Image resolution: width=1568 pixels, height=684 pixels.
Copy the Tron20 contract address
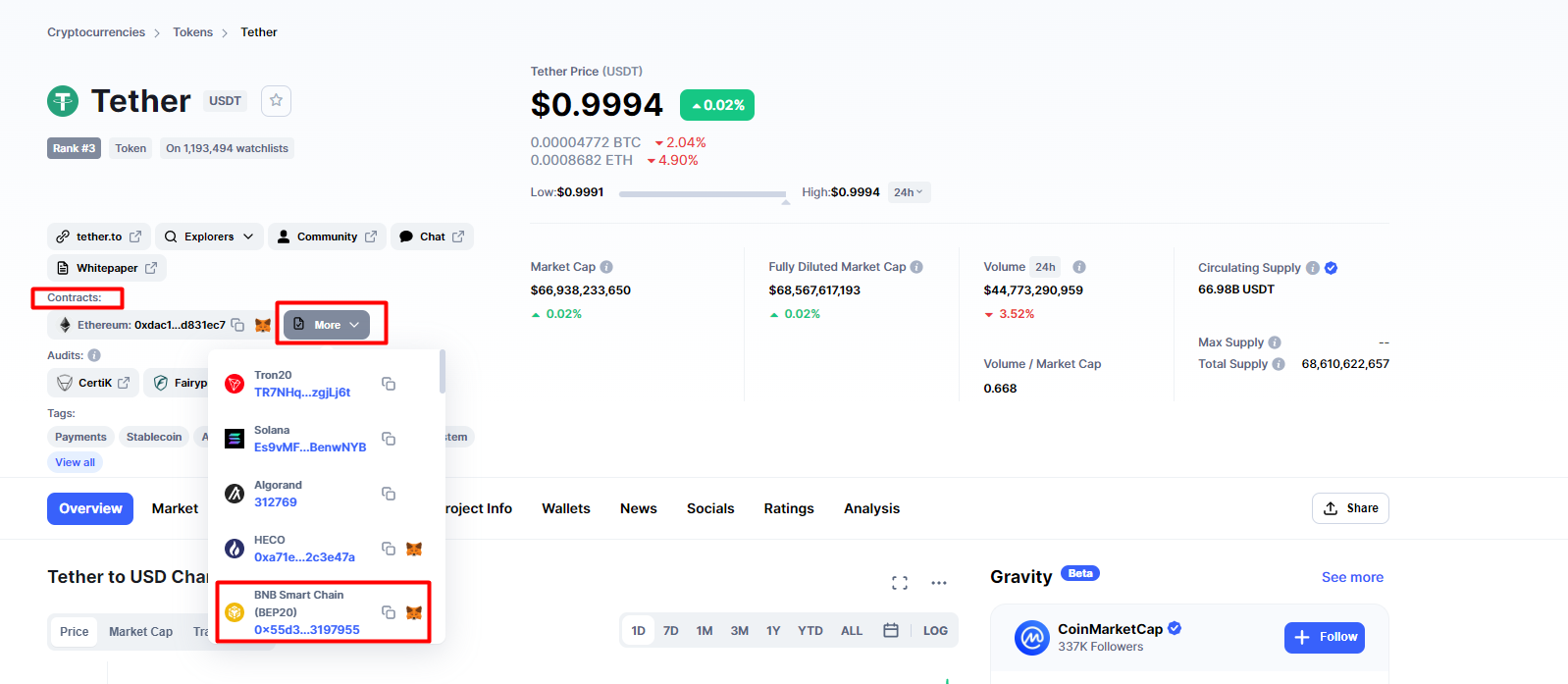click(389, 384)
